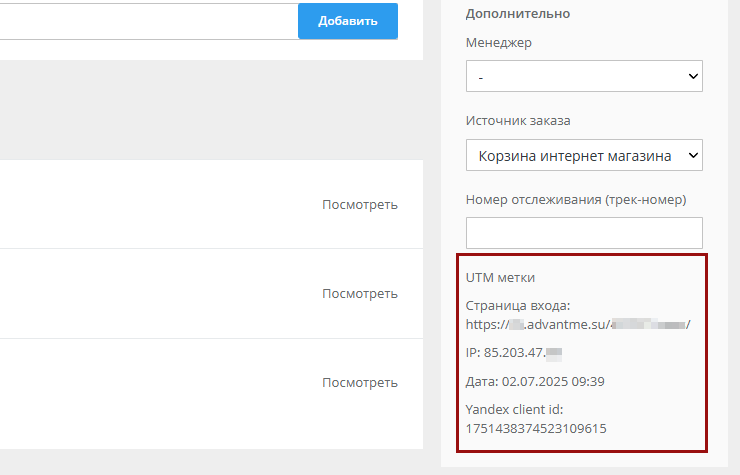Open the first Посмотреть link
This screenshot has width=740, height=475.
tap(359, 204)
